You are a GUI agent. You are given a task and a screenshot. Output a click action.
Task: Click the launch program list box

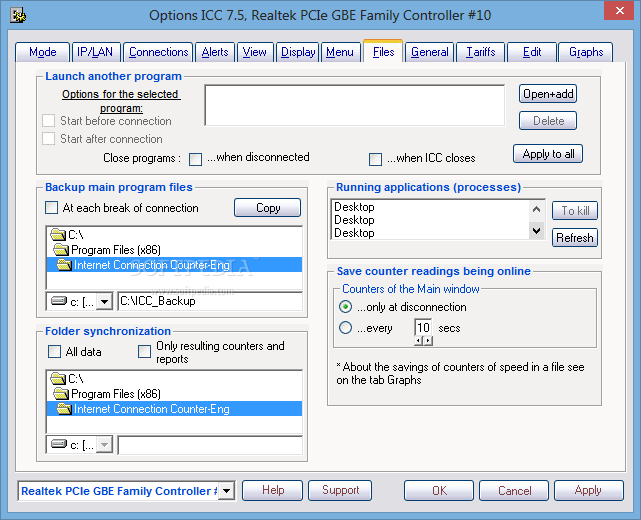[x=354, y=105]
